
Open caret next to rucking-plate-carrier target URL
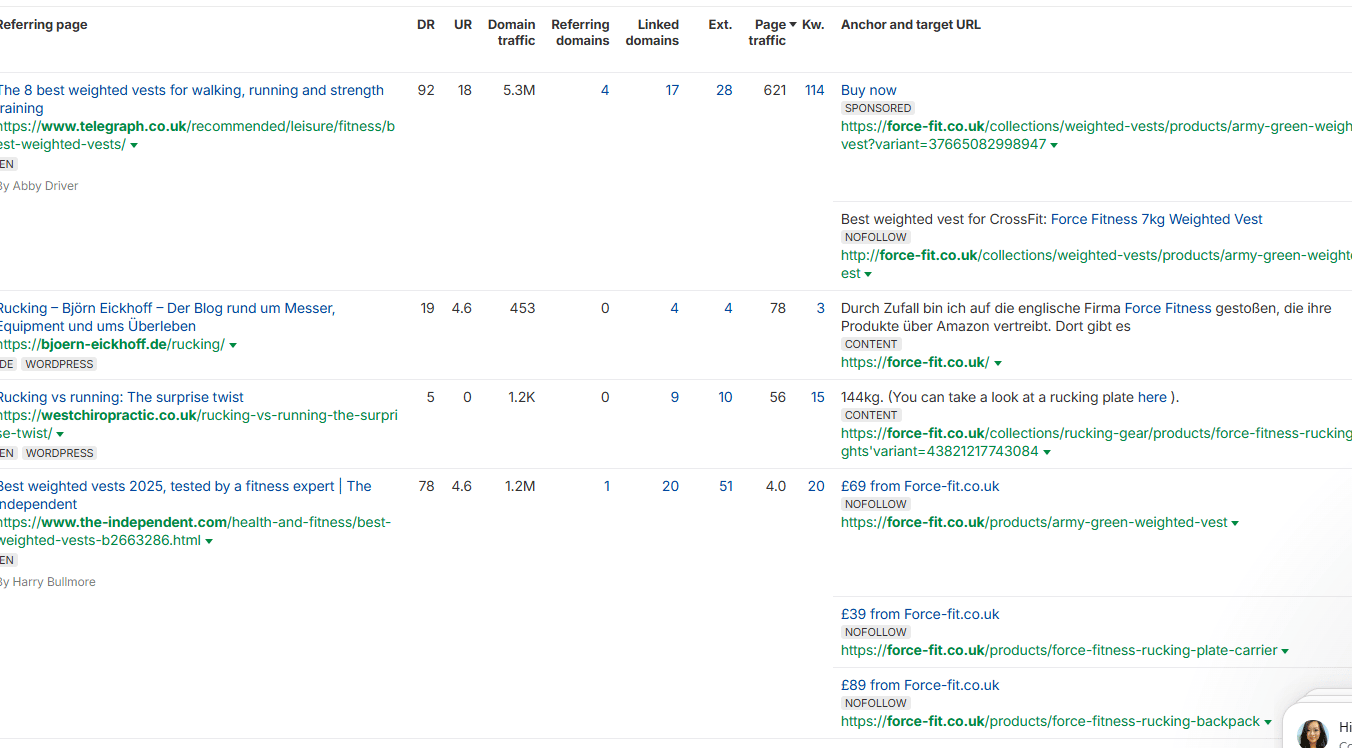(1285, 651)
